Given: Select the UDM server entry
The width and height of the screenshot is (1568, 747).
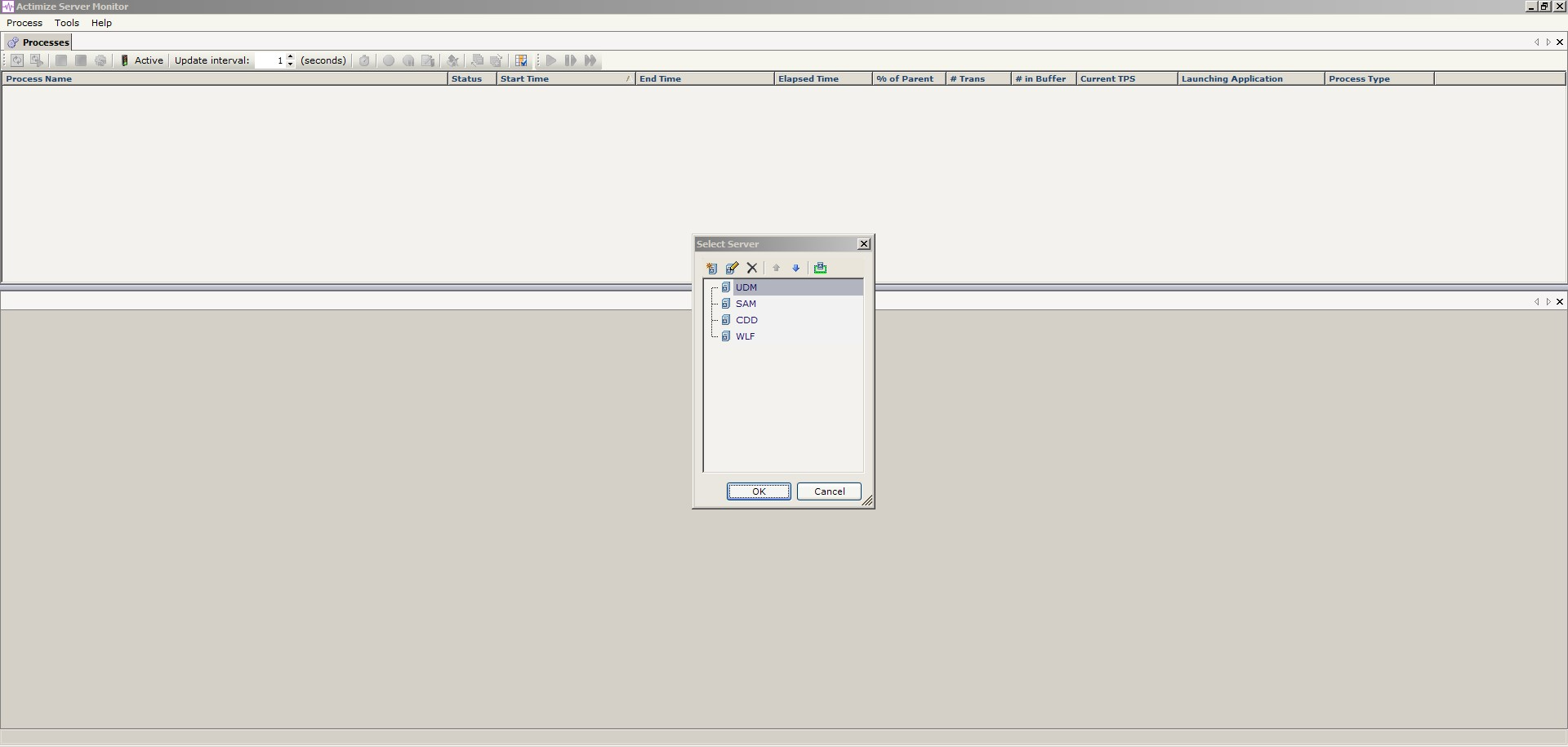Looking at the screenshot, I should coord(746,287).
